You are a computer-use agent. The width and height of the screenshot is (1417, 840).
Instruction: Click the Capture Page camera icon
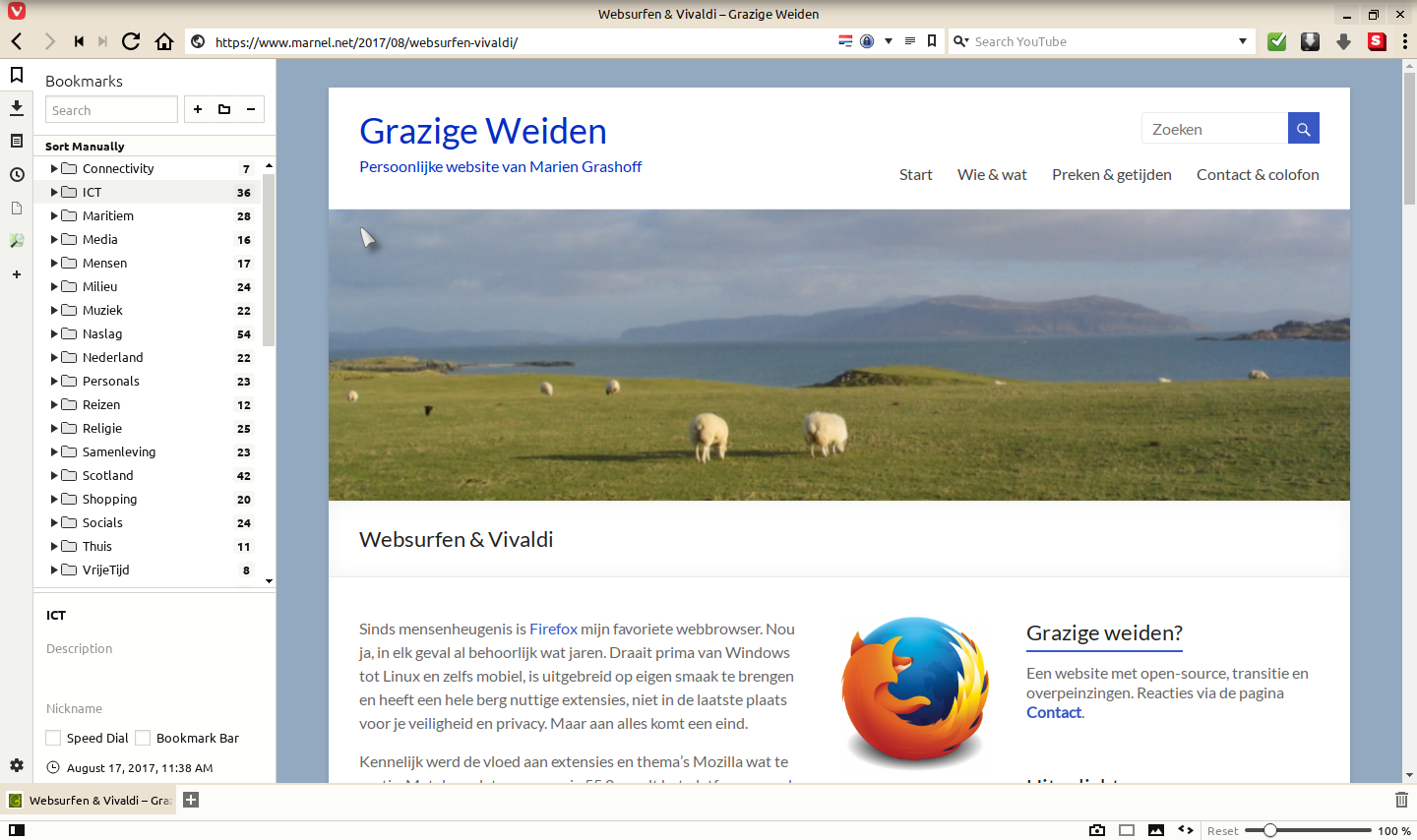point(1097,830)
